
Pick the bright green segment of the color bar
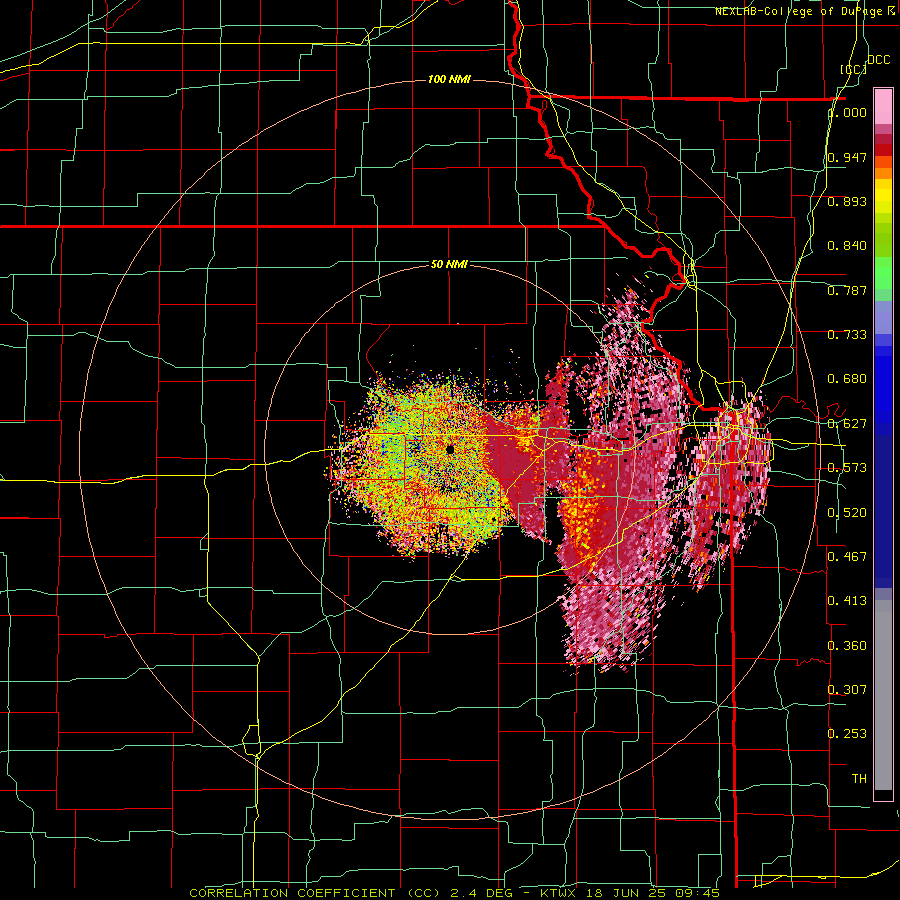pos(883,273)
